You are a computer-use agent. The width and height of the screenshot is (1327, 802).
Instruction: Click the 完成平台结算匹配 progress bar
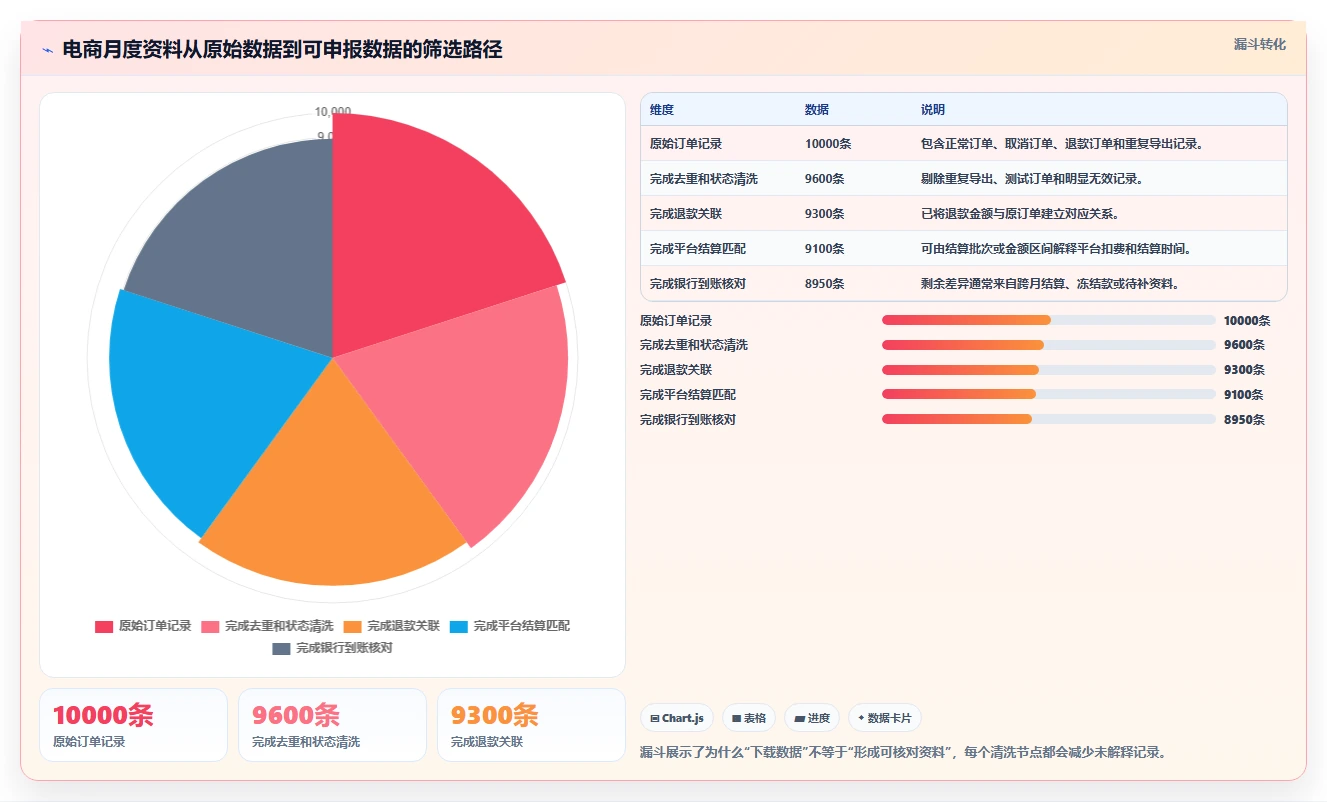[1049, 395]
